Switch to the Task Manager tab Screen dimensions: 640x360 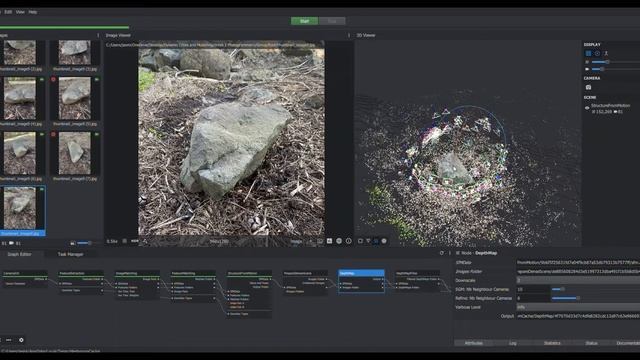point(70,254)
